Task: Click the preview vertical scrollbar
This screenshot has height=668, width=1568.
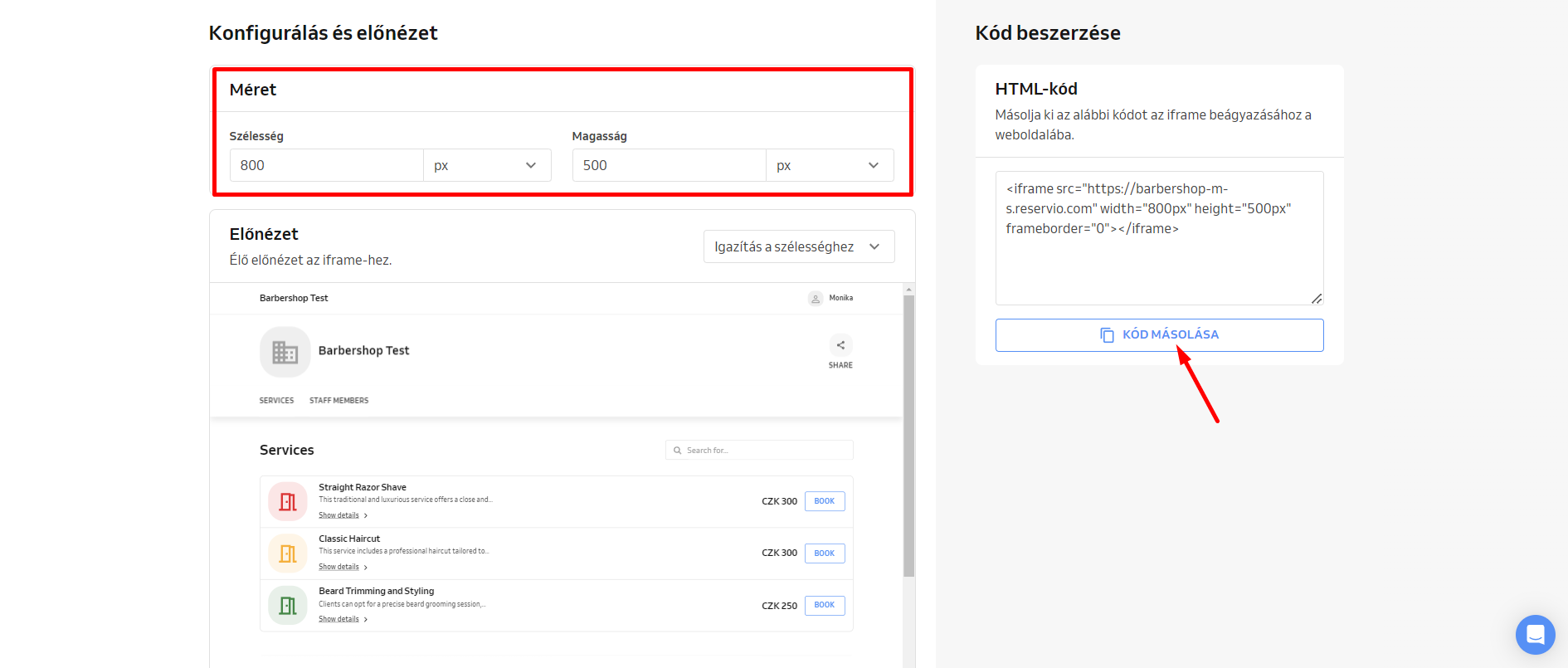Action: click(x=908, y=432)
